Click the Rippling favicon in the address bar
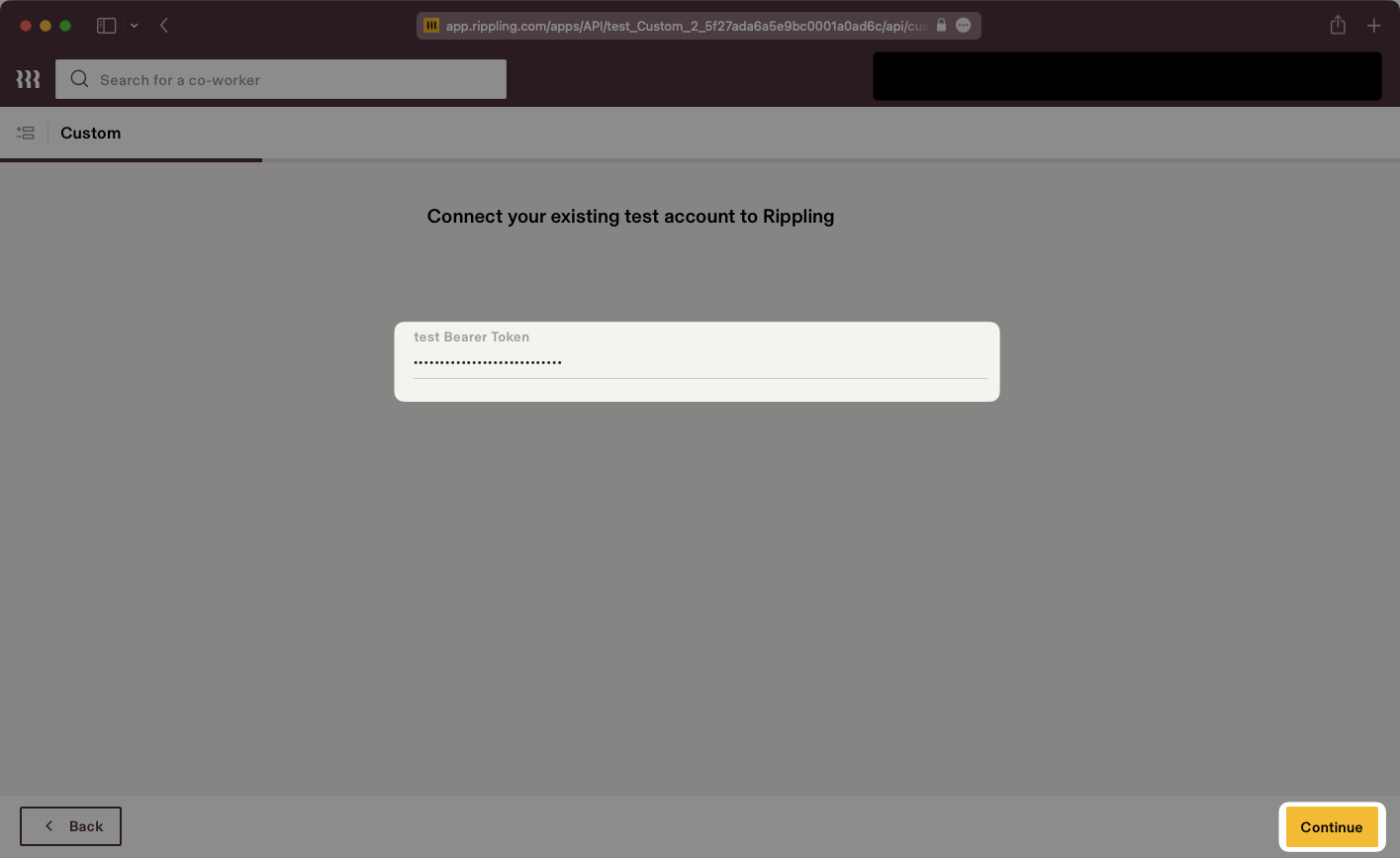Viewport: 1400px width, 858px height. coord(430,25)
